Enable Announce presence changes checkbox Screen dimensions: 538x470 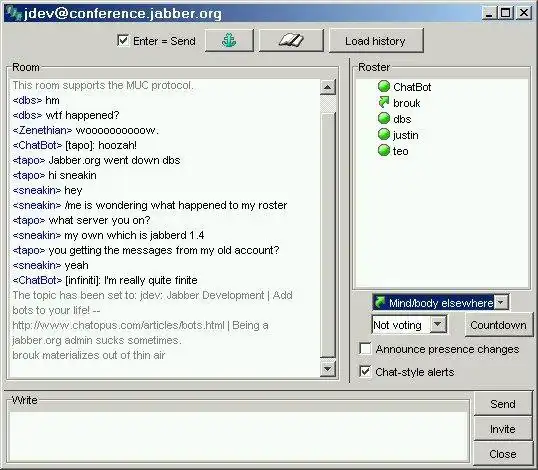click(x=365, y=349)
